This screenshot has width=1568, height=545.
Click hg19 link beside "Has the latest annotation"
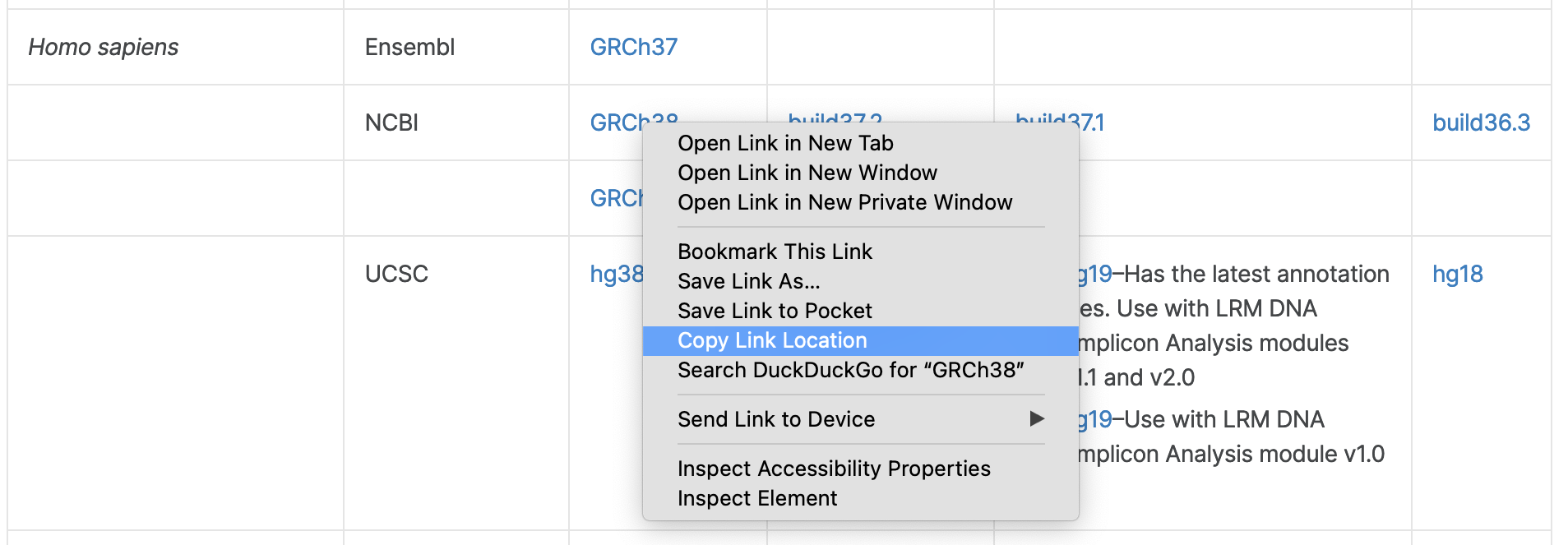(1096, 275)
